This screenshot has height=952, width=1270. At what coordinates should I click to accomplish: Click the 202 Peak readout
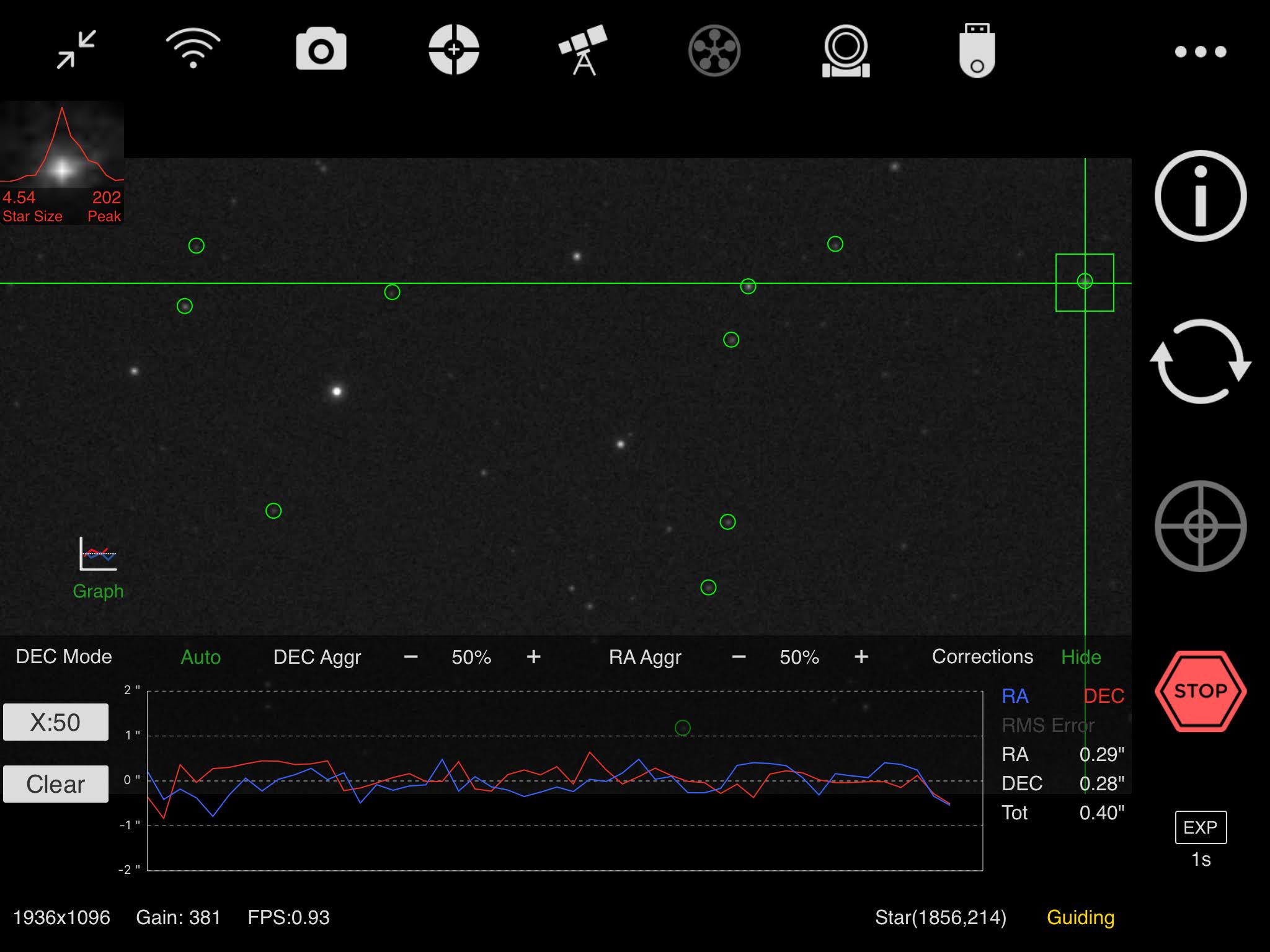[x=107, y=198]
